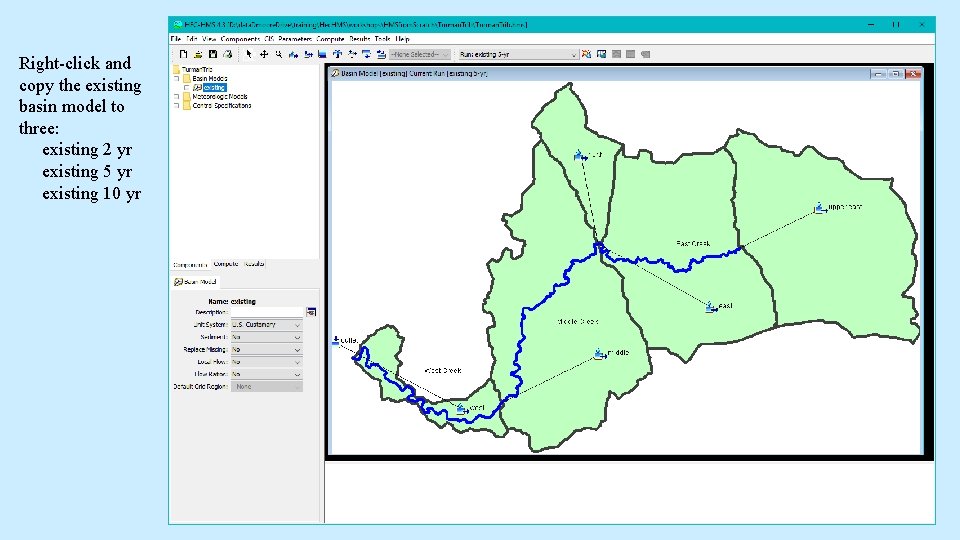The height and width of the screenshot is (540, 960).
Task: Select the outlet sink icon on map
Action: (336, 340)
